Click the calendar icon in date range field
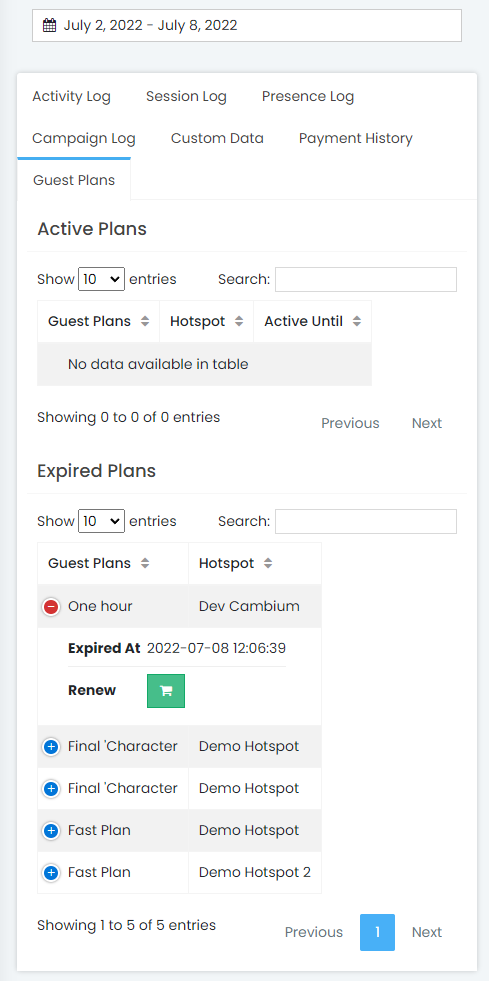Screen dimensions: 489x981 (x=49, y=26)
